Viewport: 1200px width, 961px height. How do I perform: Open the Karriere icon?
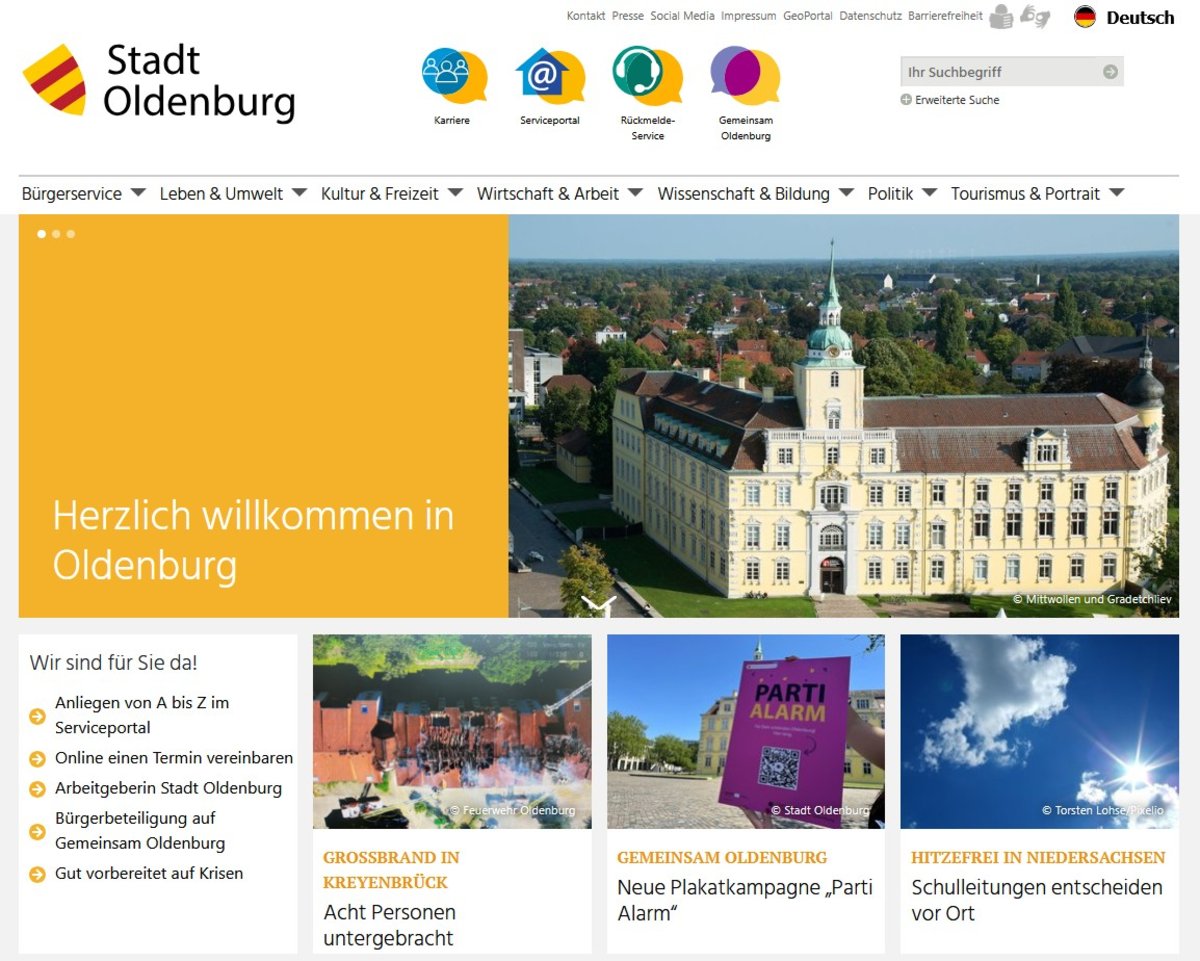pos(454,76)
